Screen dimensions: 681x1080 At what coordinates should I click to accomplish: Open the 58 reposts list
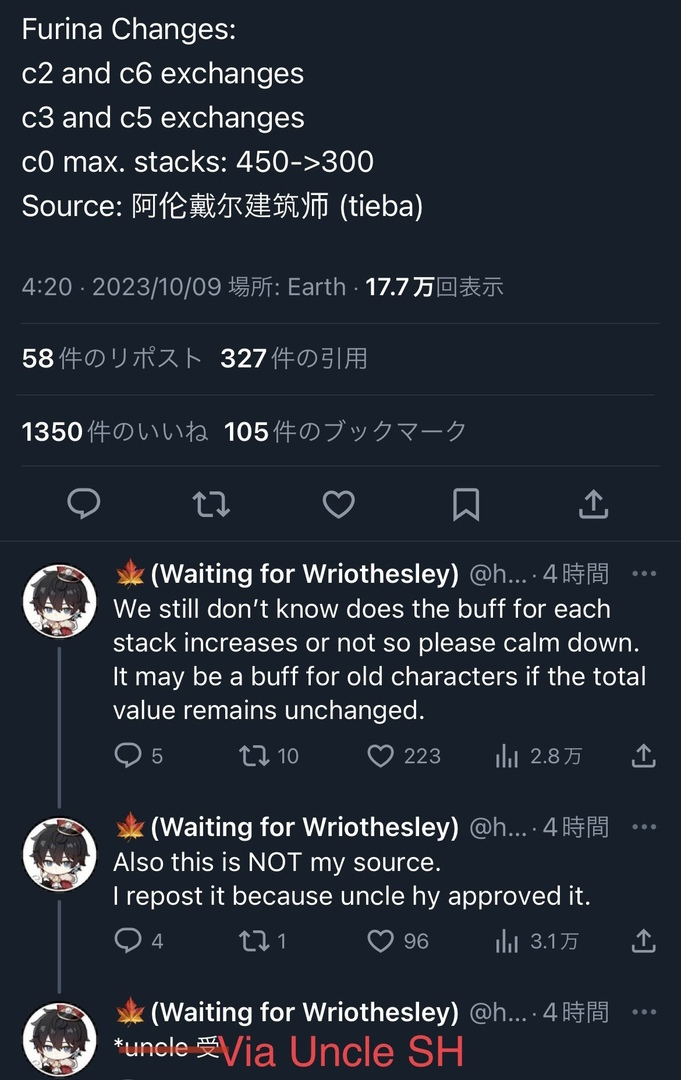pos(112,358)
